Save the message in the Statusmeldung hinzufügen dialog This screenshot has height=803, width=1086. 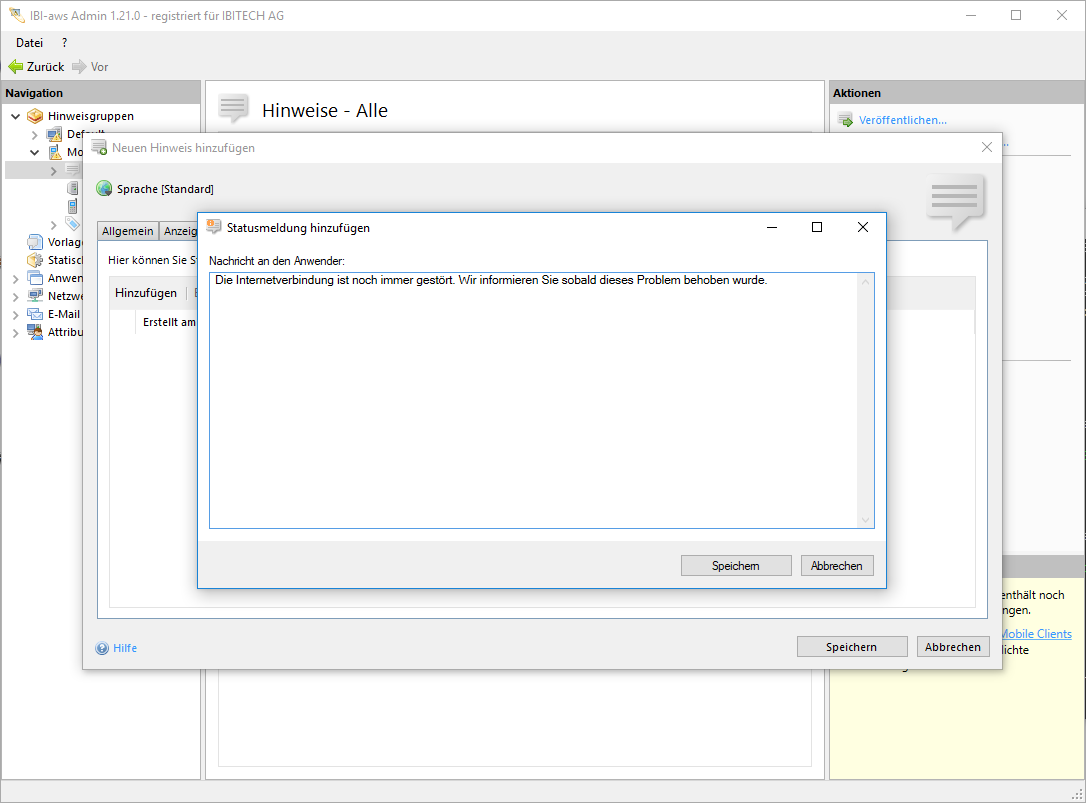[736, 566]
